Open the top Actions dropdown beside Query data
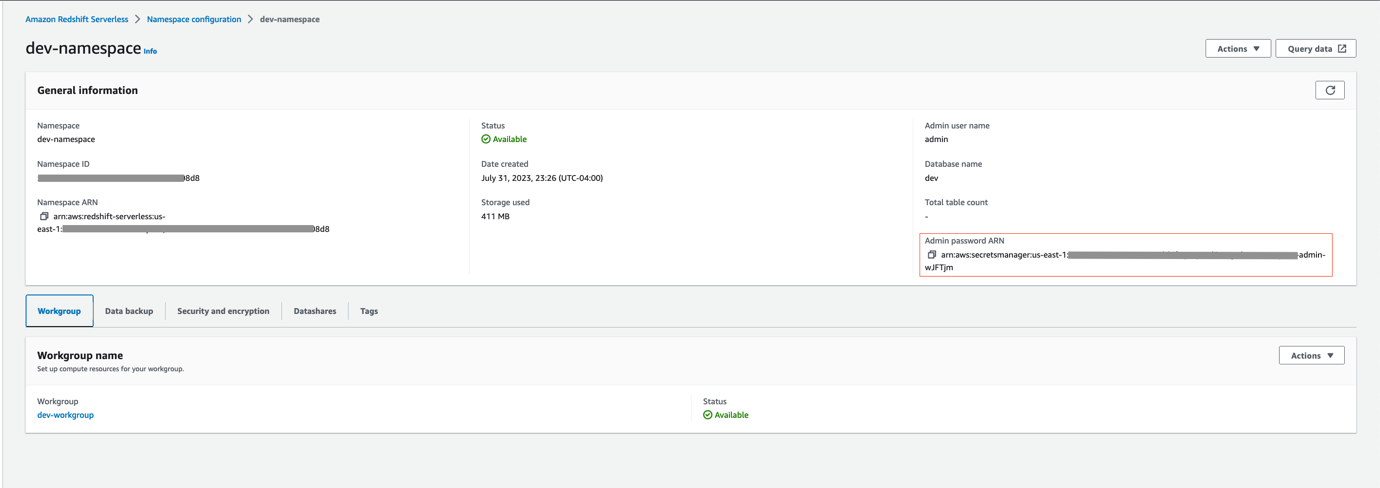 click(x=1238, y=48)
